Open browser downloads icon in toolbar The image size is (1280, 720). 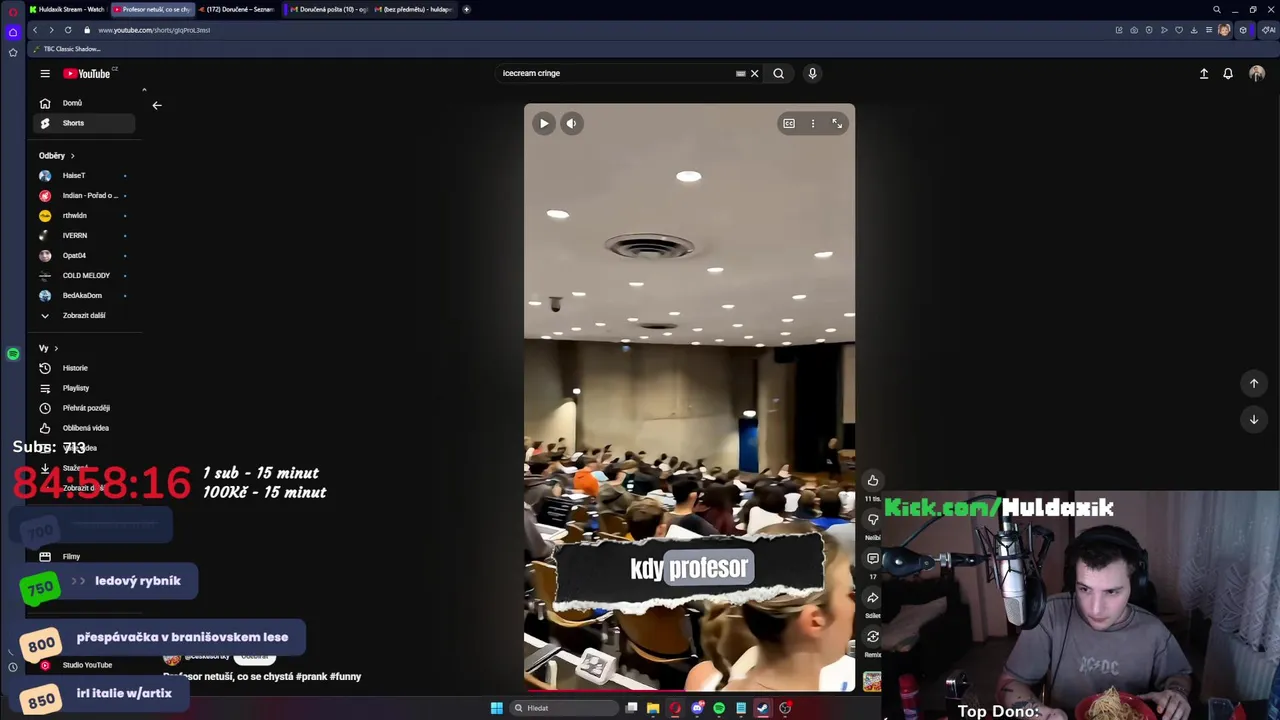pos(1194,30)
